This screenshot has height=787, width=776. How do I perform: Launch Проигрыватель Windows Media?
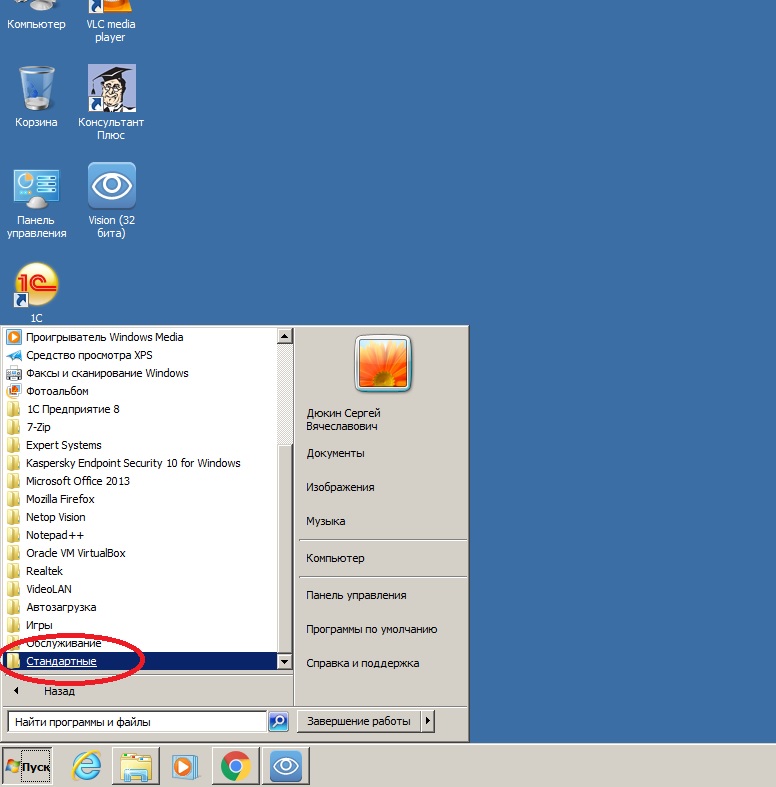click(140, 337)
